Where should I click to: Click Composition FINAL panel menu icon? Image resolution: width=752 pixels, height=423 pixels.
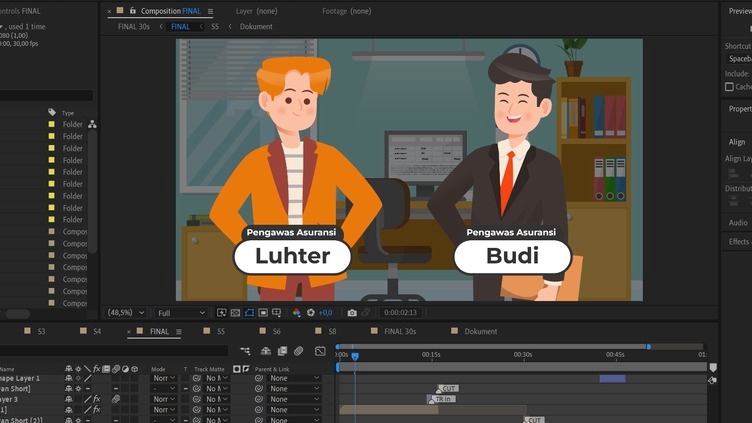coord(210,11)
